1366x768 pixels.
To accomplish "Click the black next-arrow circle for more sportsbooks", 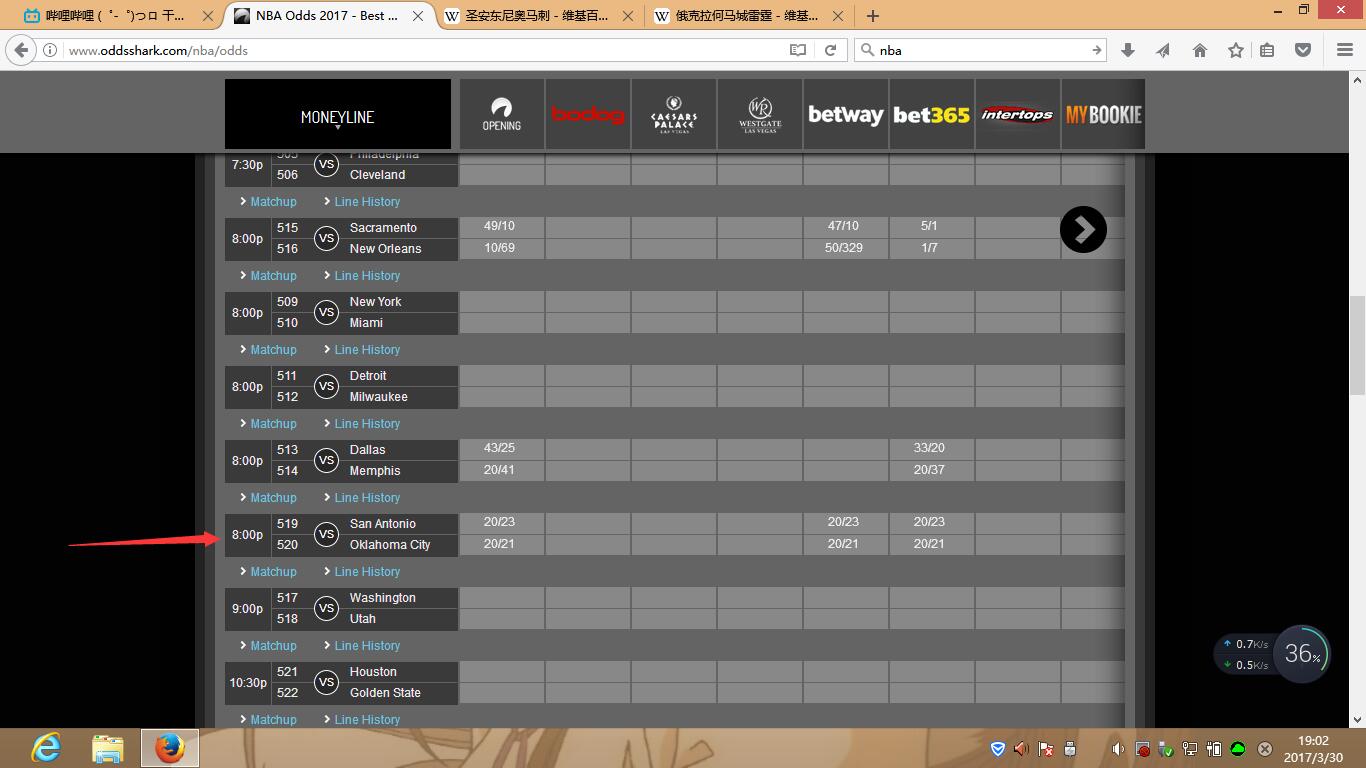I will 1083,230.
